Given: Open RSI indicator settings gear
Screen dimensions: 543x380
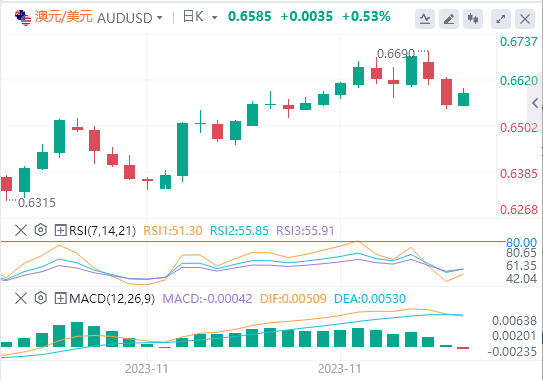Looking at the screenshot, I should [x=41, y=230].
